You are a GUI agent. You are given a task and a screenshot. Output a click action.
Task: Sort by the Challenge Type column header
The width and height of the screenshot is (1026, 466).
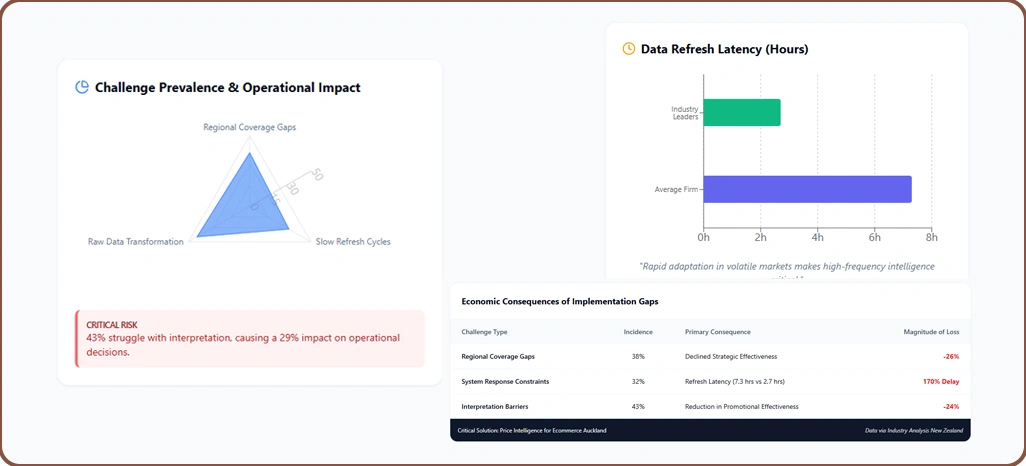(484, 332)
